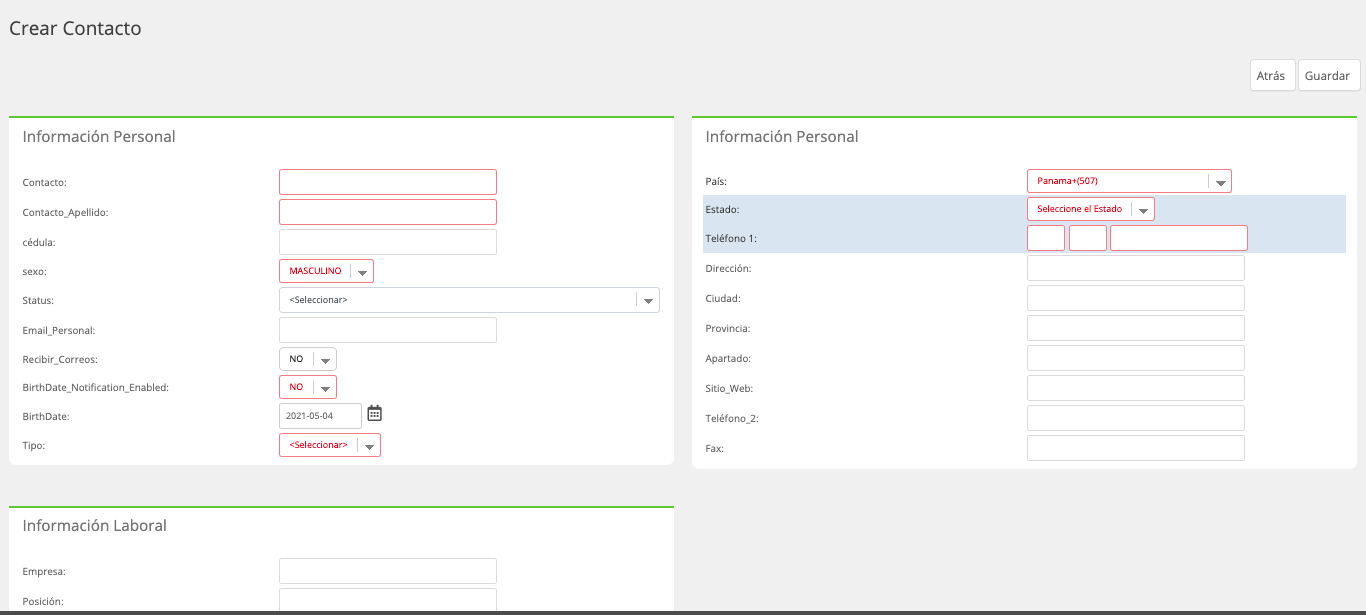Click the Provincia input field
This screenshot has width=1366, height=615.
(1136, 328)
